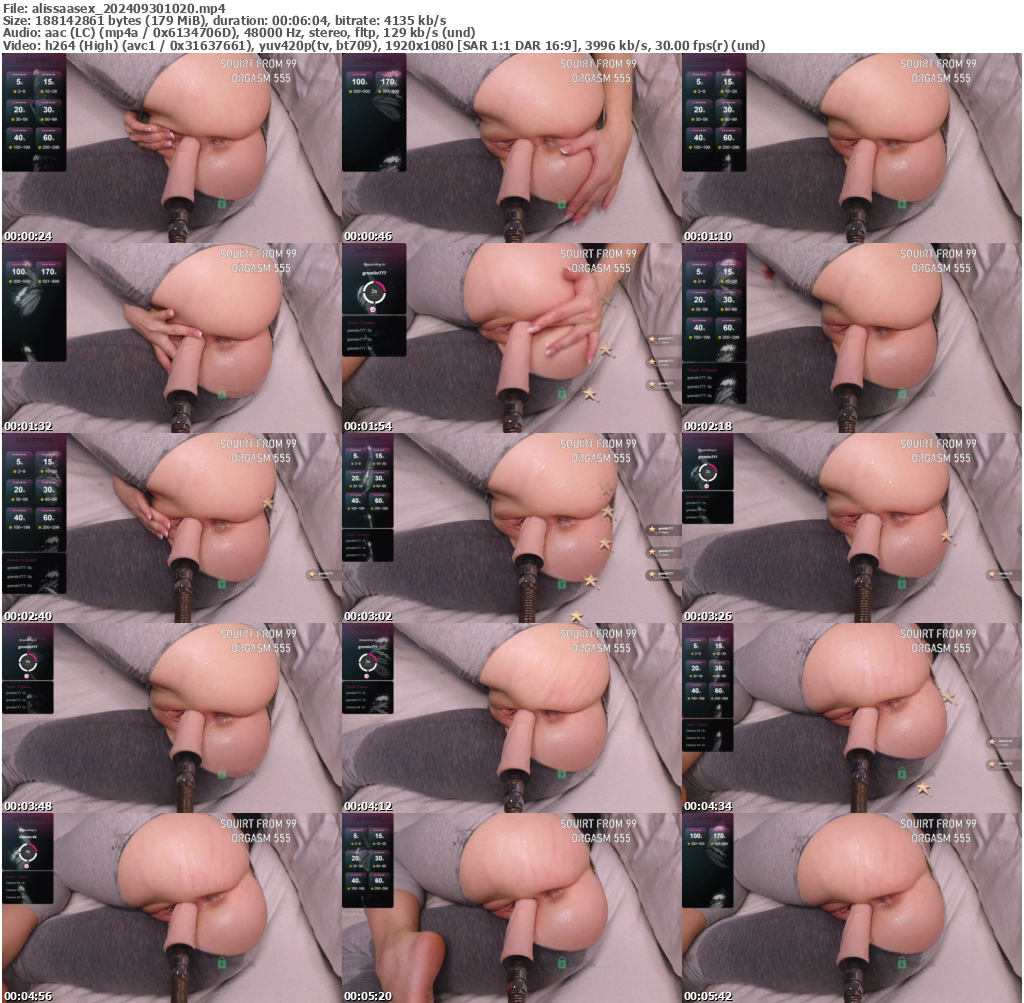
Task: Select the 60-token (200-299) tip menu entry
Action: 49,138
